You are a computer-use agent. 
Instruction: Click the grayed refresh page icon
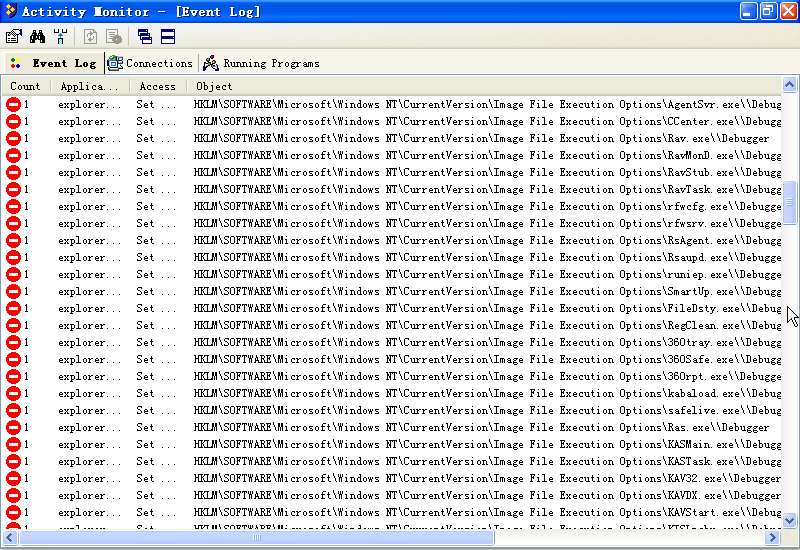[90, 36]
